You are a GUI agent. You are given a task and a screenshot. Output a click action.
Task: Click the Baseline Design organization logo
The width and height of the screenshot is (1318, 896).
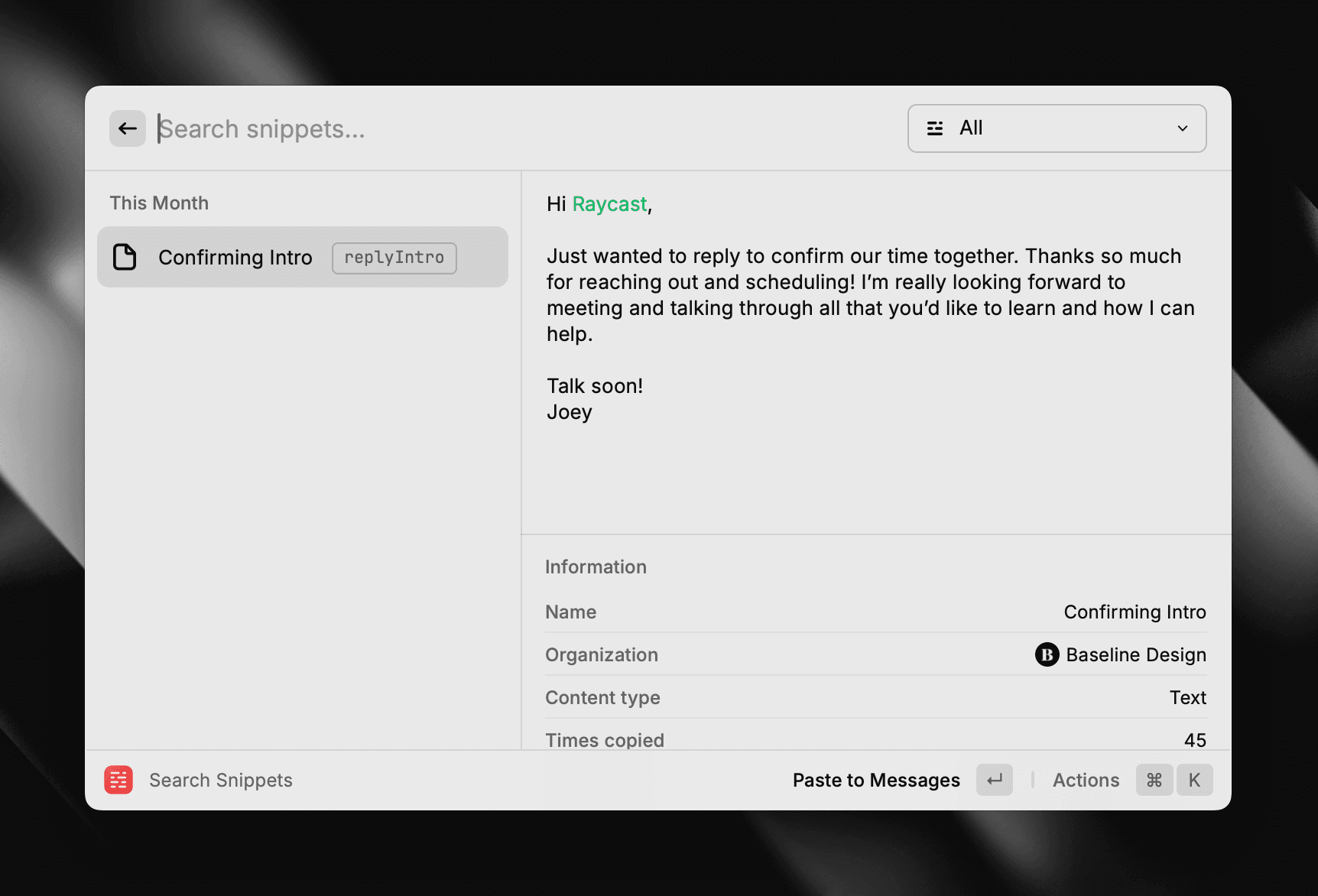click(1047, 654)
